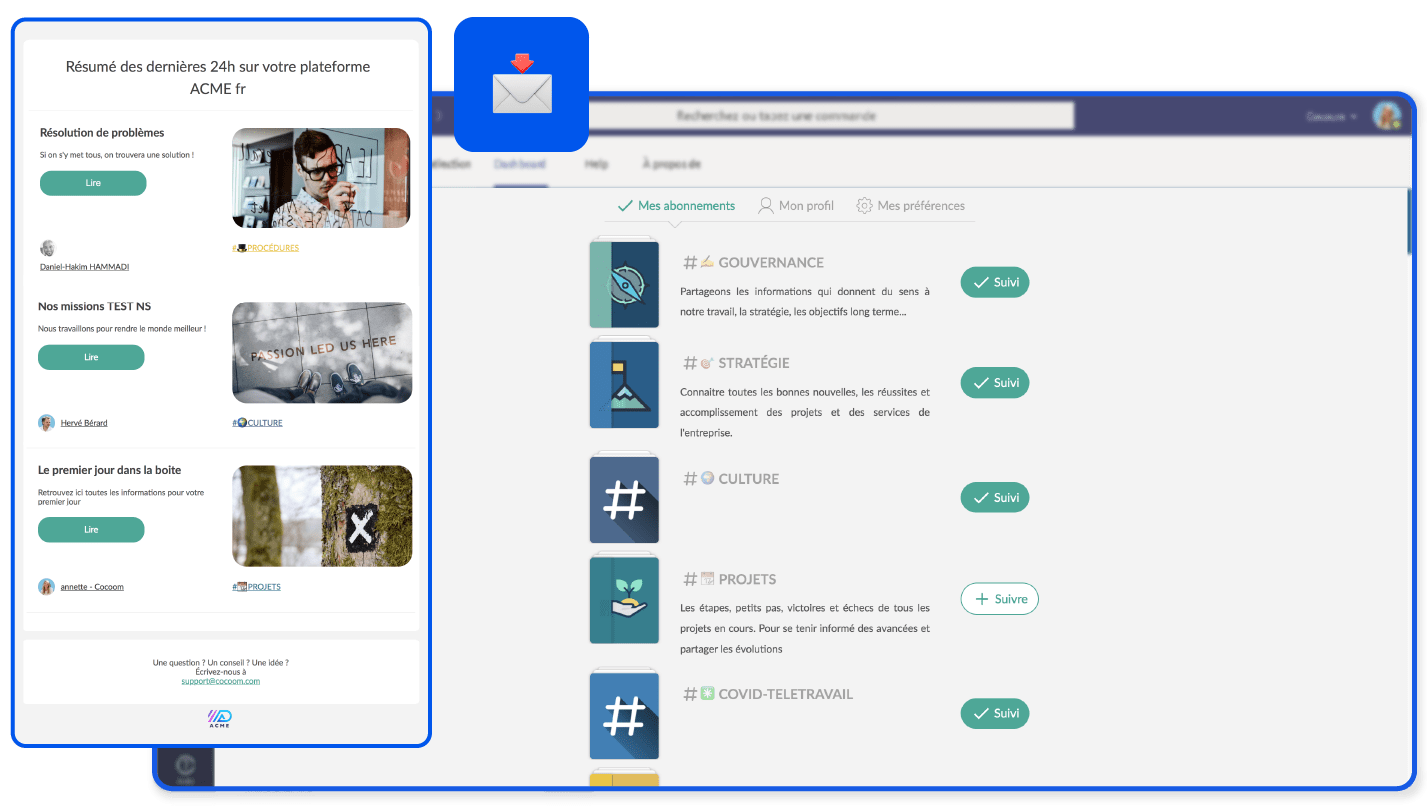Open the #CULTURE link in email

257,423
